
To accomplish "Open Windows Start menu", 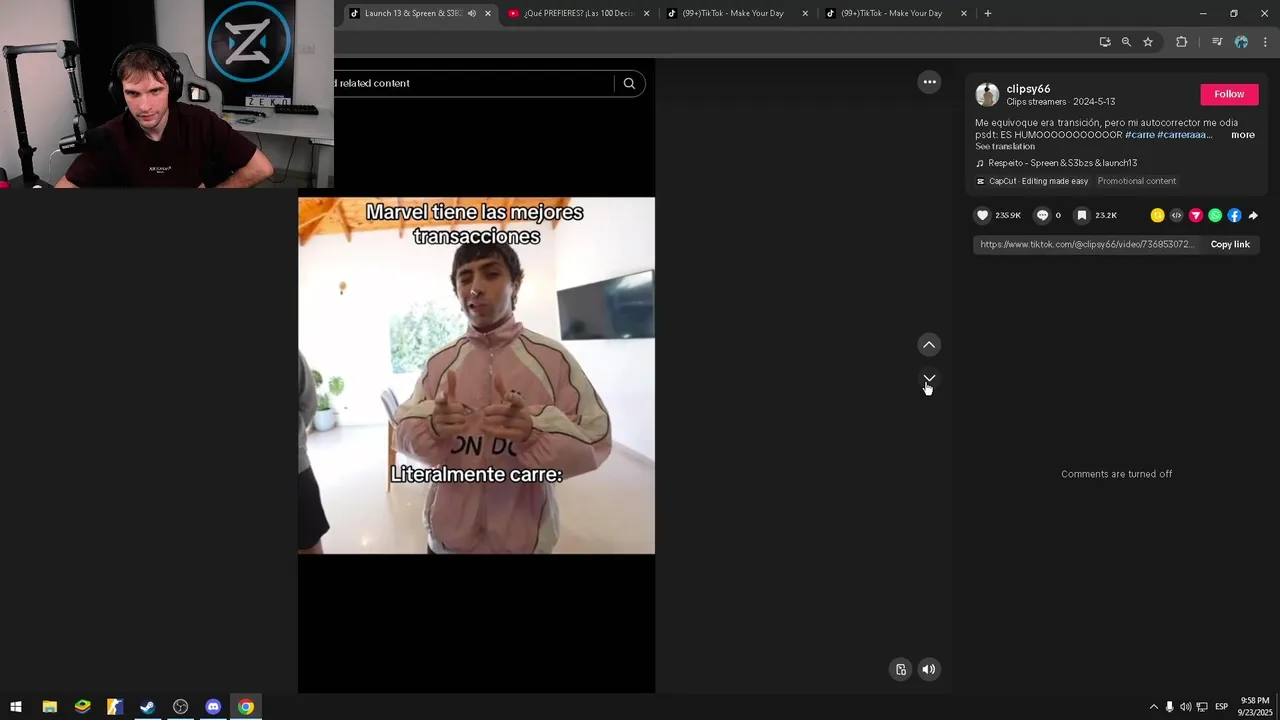I will click(16, 707).
